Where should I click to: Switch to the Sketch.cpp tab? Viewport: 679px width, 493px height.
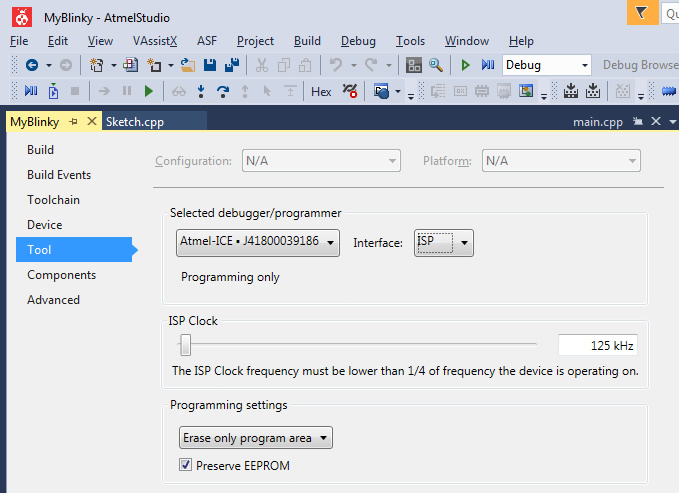click(x=134, y=122)
